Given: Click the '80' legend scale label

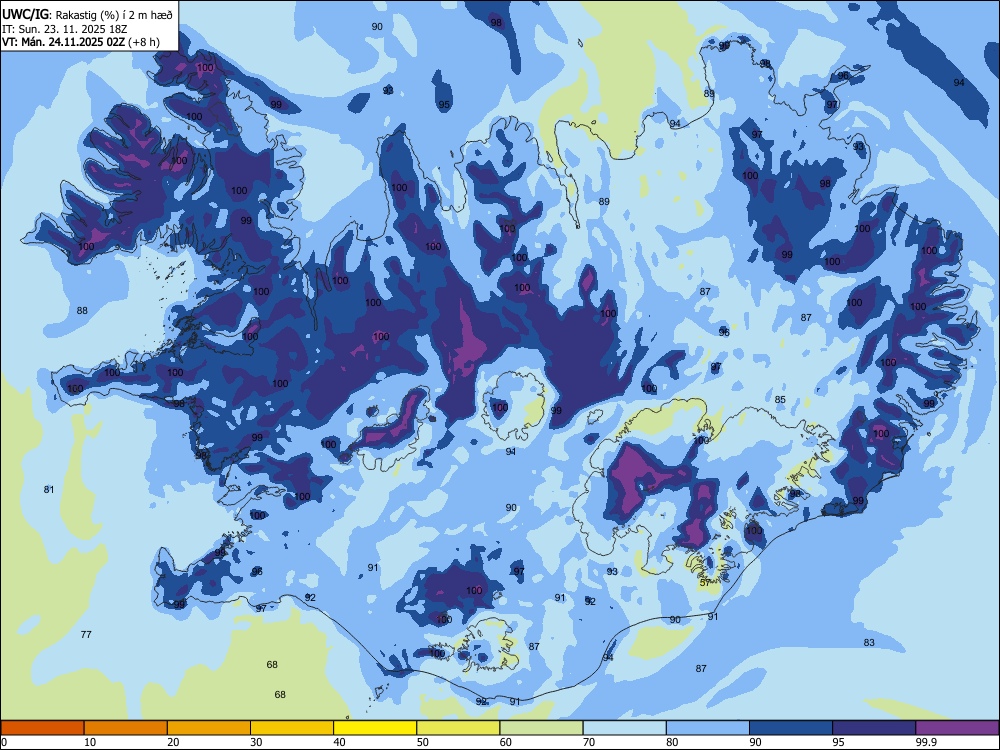Looking at the screenshot, I should [x=673, y=742].
